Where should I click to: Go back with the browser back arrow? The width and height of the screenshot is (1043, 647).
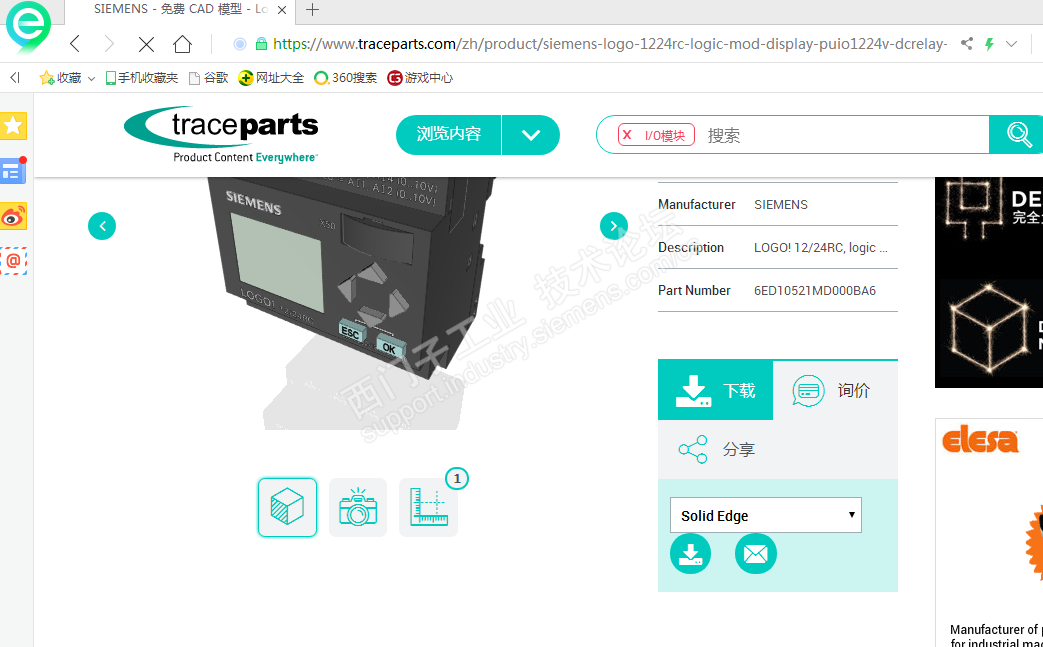coord(75,44)
